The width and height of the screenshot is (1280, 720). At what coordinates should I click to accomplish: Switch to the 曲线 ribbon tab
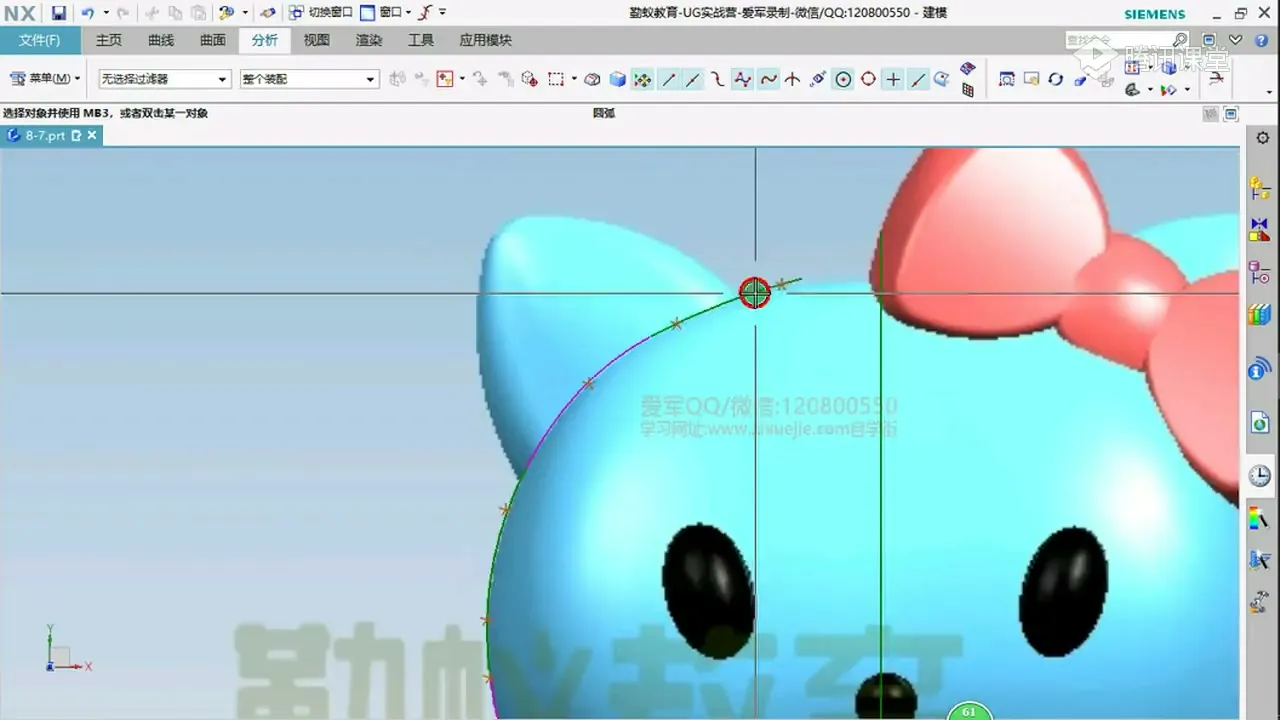point(161,40)
